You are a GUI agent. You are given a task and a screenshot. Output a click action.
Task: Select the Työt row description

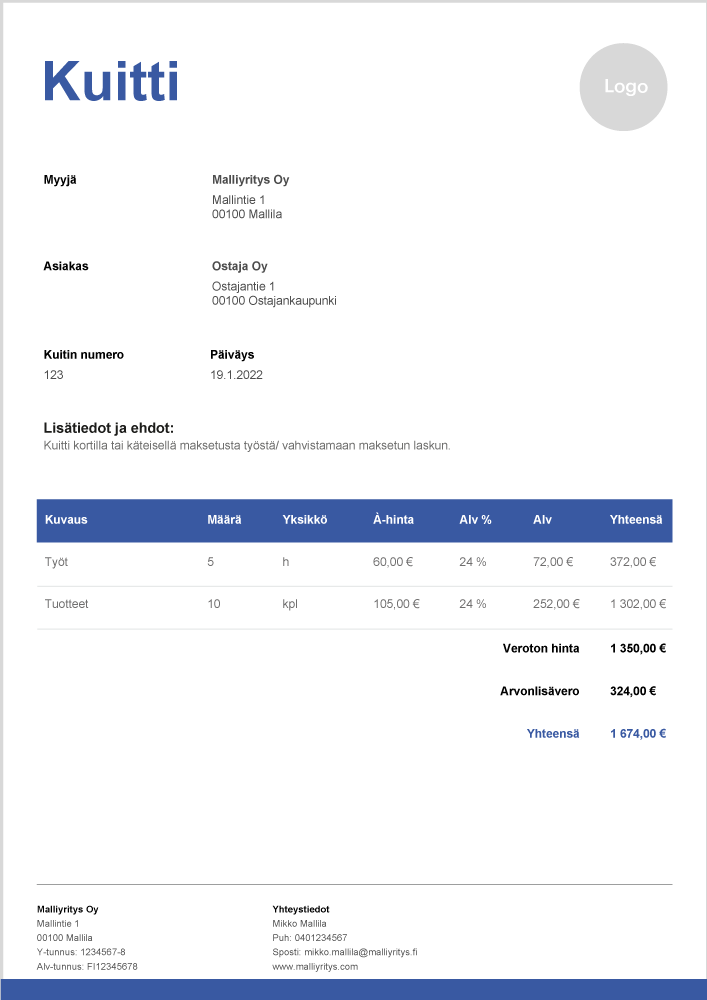[x=56, y=562]
